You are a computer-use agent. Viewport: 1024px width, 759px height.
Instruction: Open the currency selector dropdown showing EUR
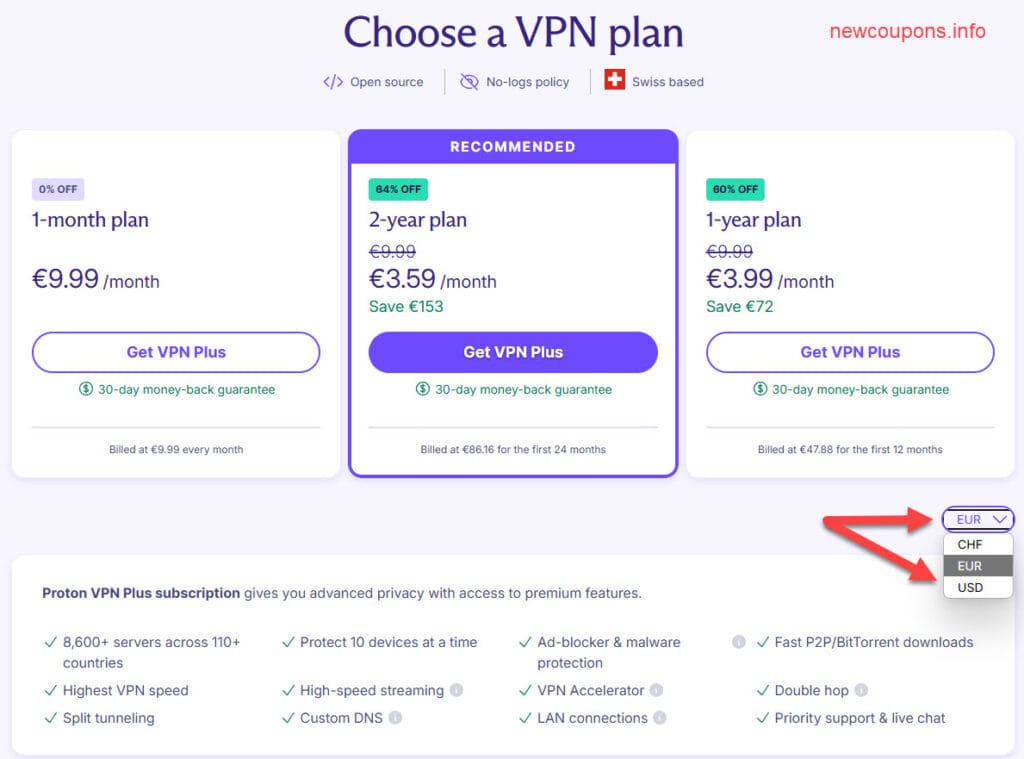(977, 519)
